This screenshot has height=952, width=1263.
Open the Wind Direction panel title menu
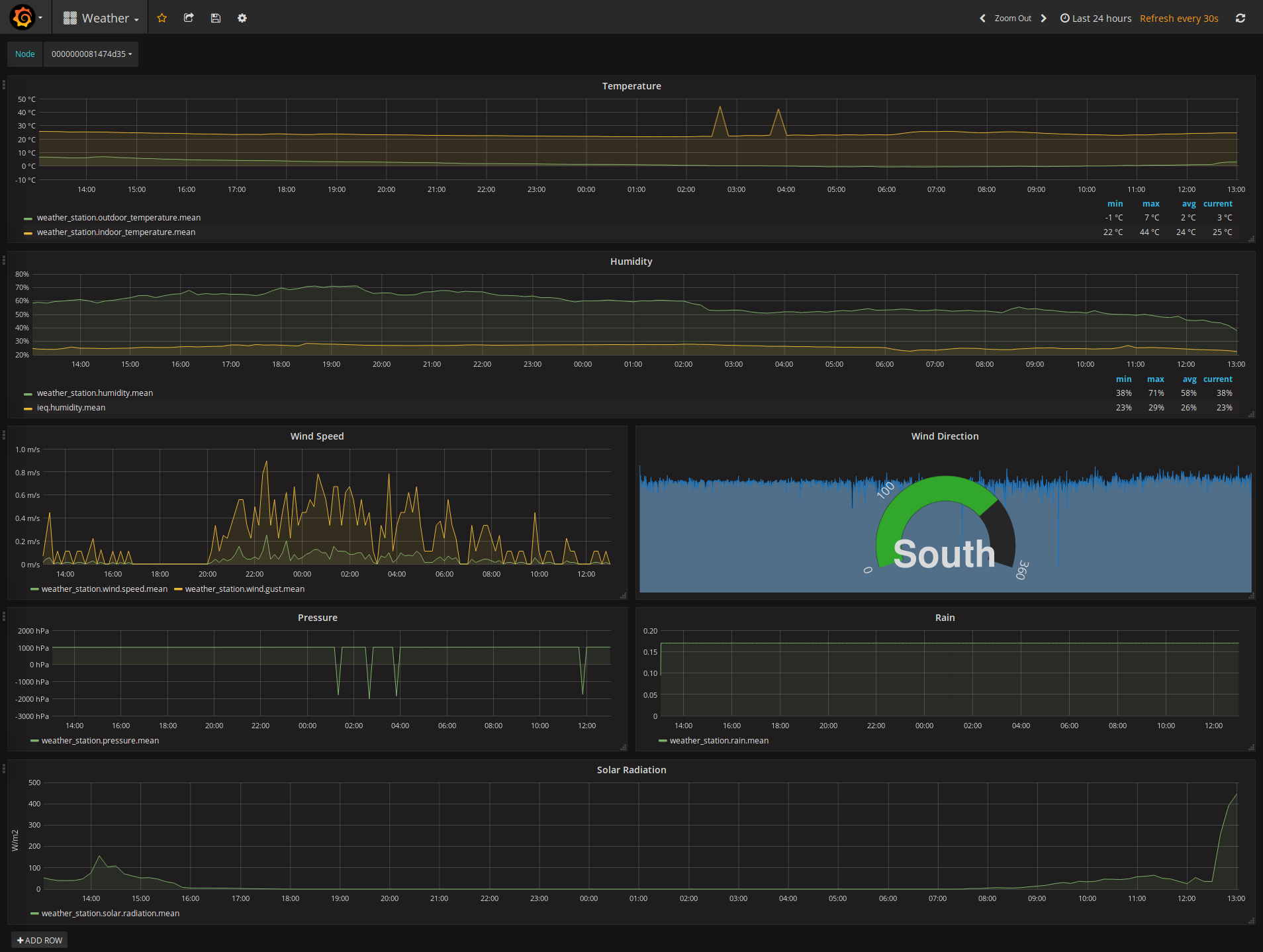click(x=945, y=436)
